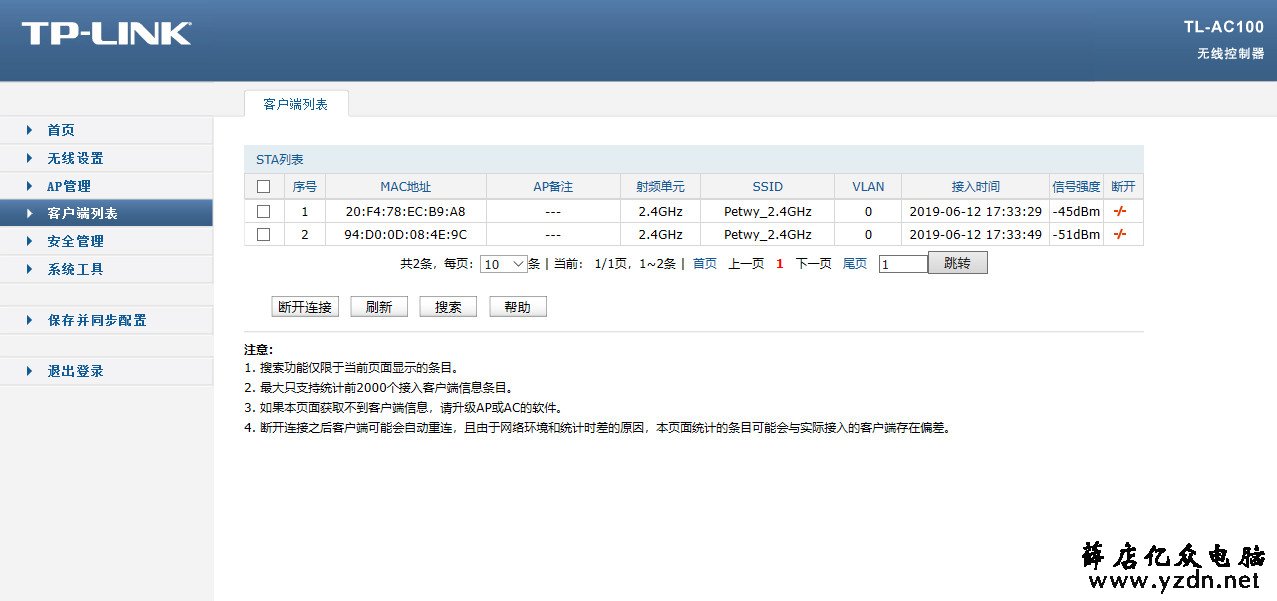Click the 射频单元 column header
The image size is (1277, 601).
coord(660,187)
